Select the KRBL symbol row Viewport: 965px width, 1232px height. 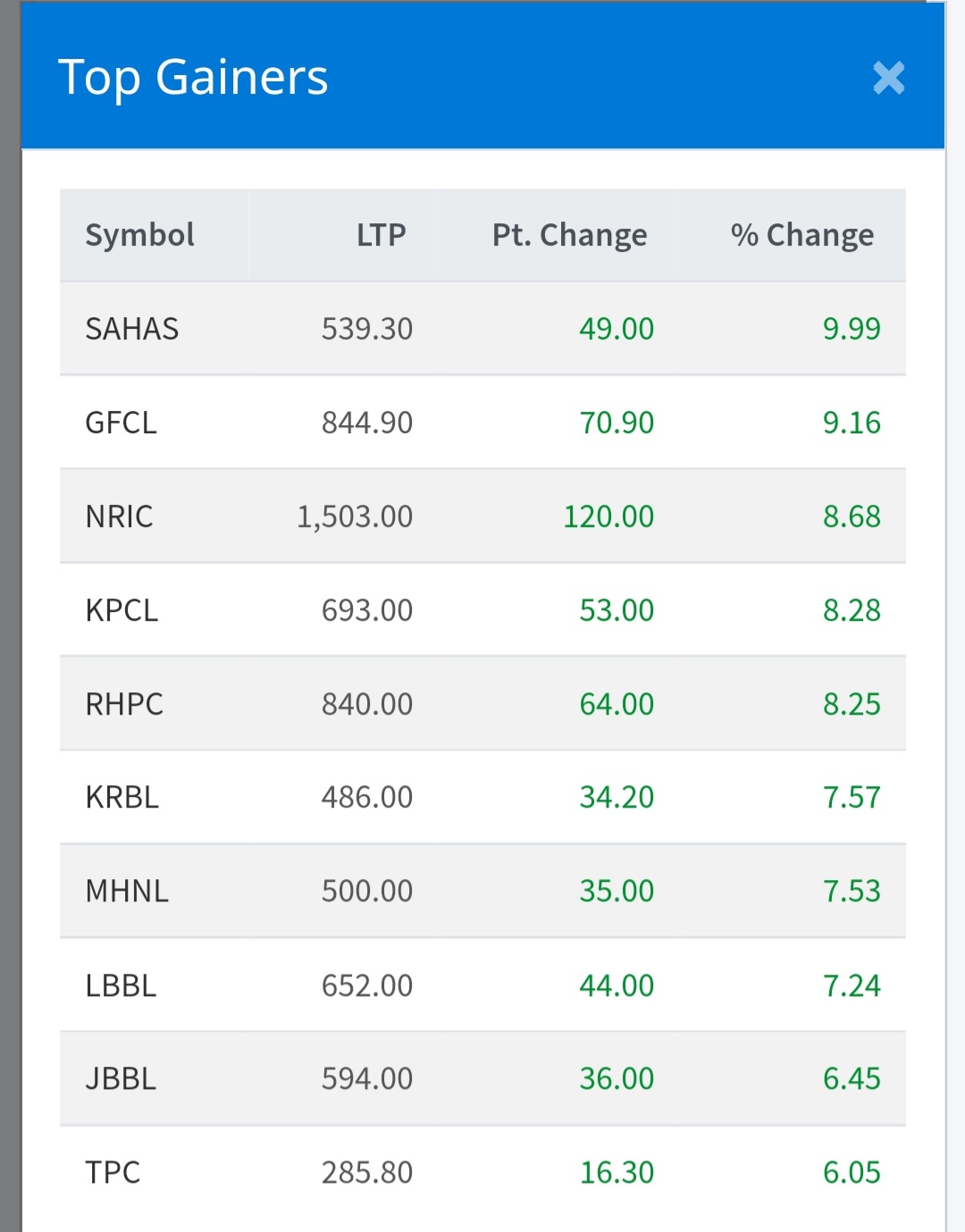[122, 797]
